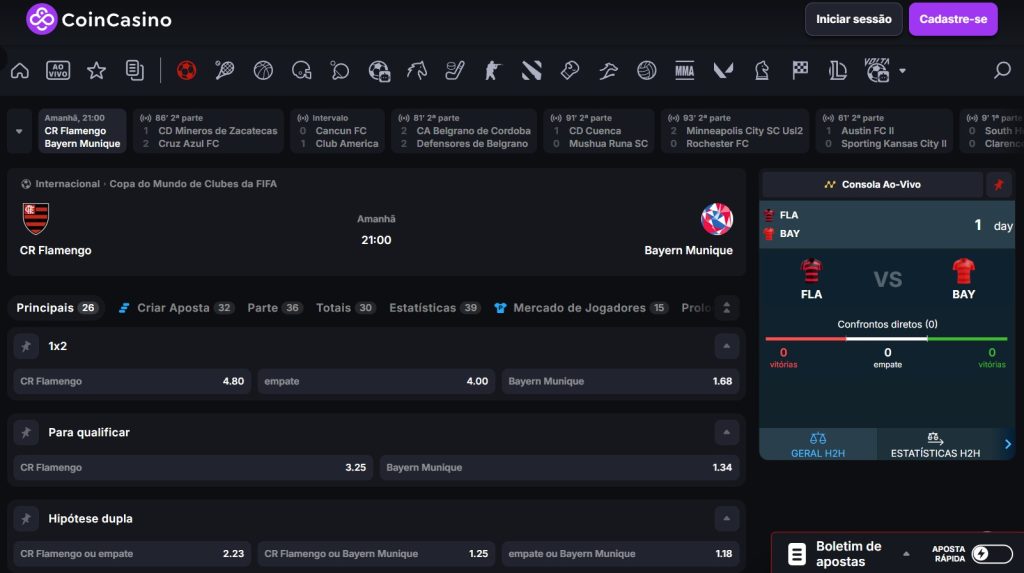Click the CoinCasino logo
The height and width of the screenshot is (573, 1024).
pos(99,19)
